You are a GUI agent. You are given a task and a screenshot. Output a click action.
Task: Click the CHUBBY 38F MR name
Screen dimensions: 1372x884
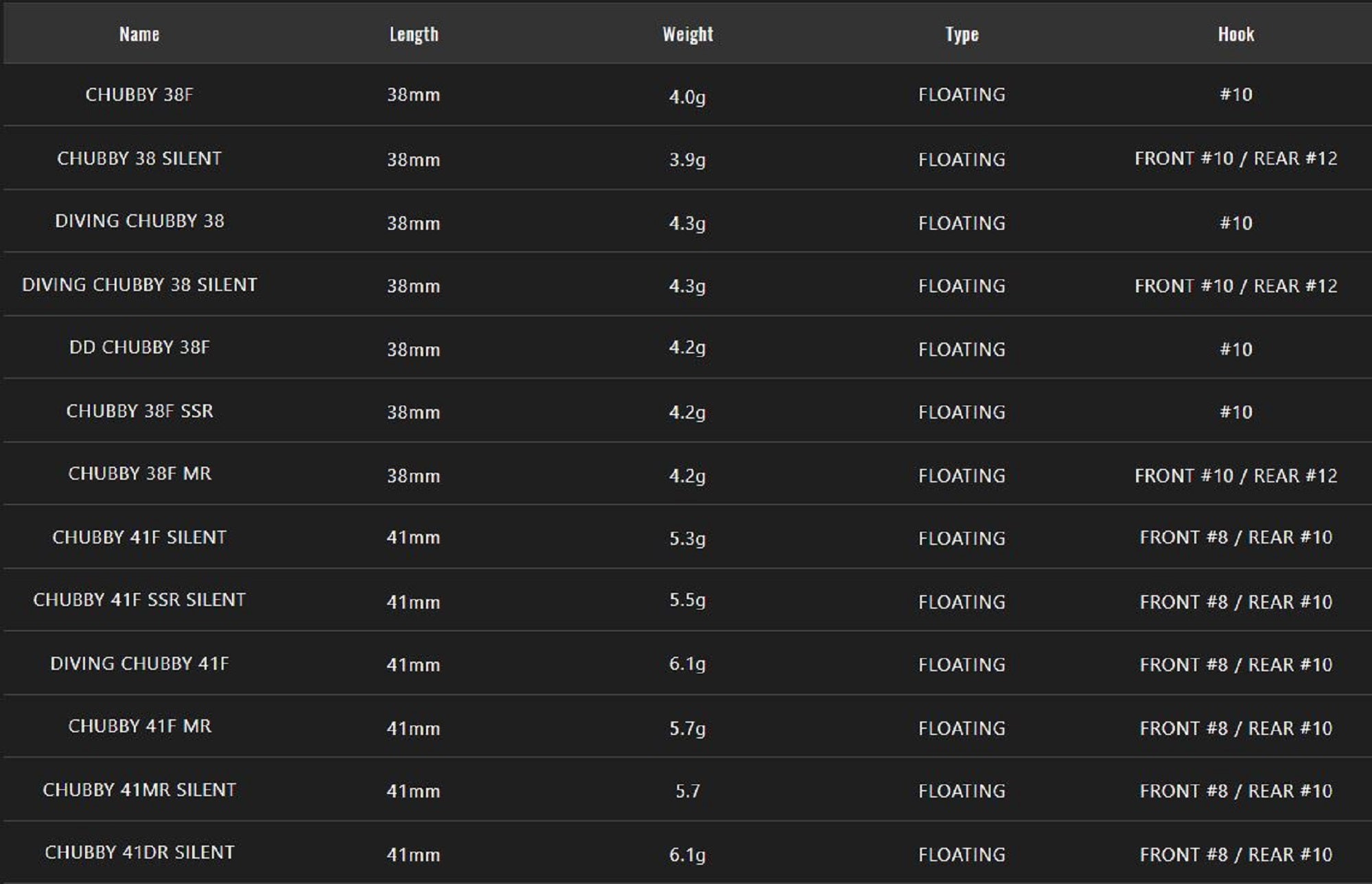(x=139, y=474)
